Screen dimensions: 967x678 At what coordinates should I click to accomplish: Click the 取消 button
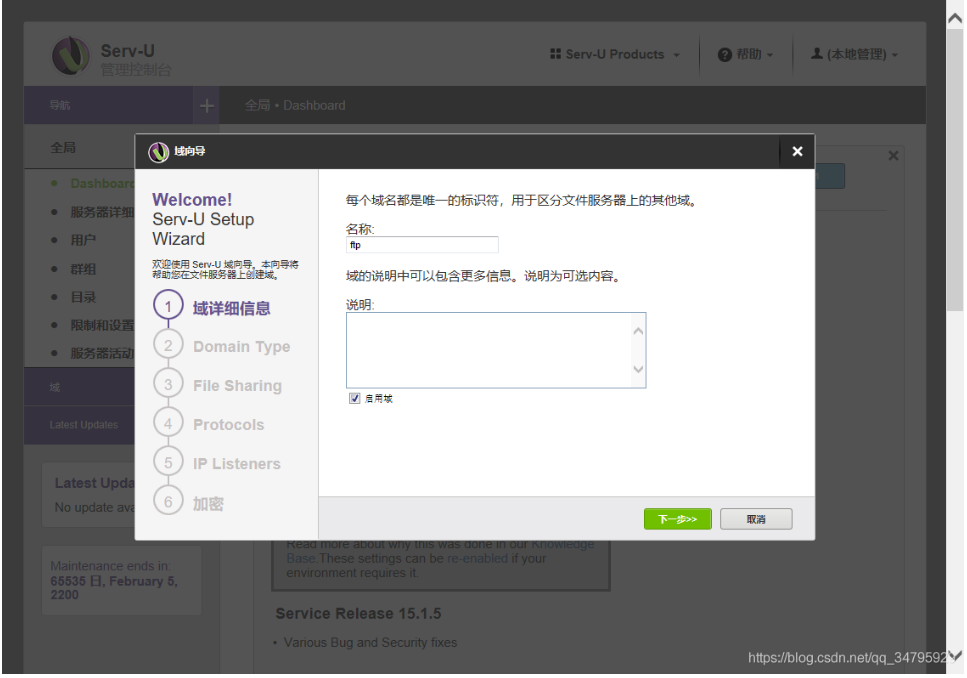[756, 519]
